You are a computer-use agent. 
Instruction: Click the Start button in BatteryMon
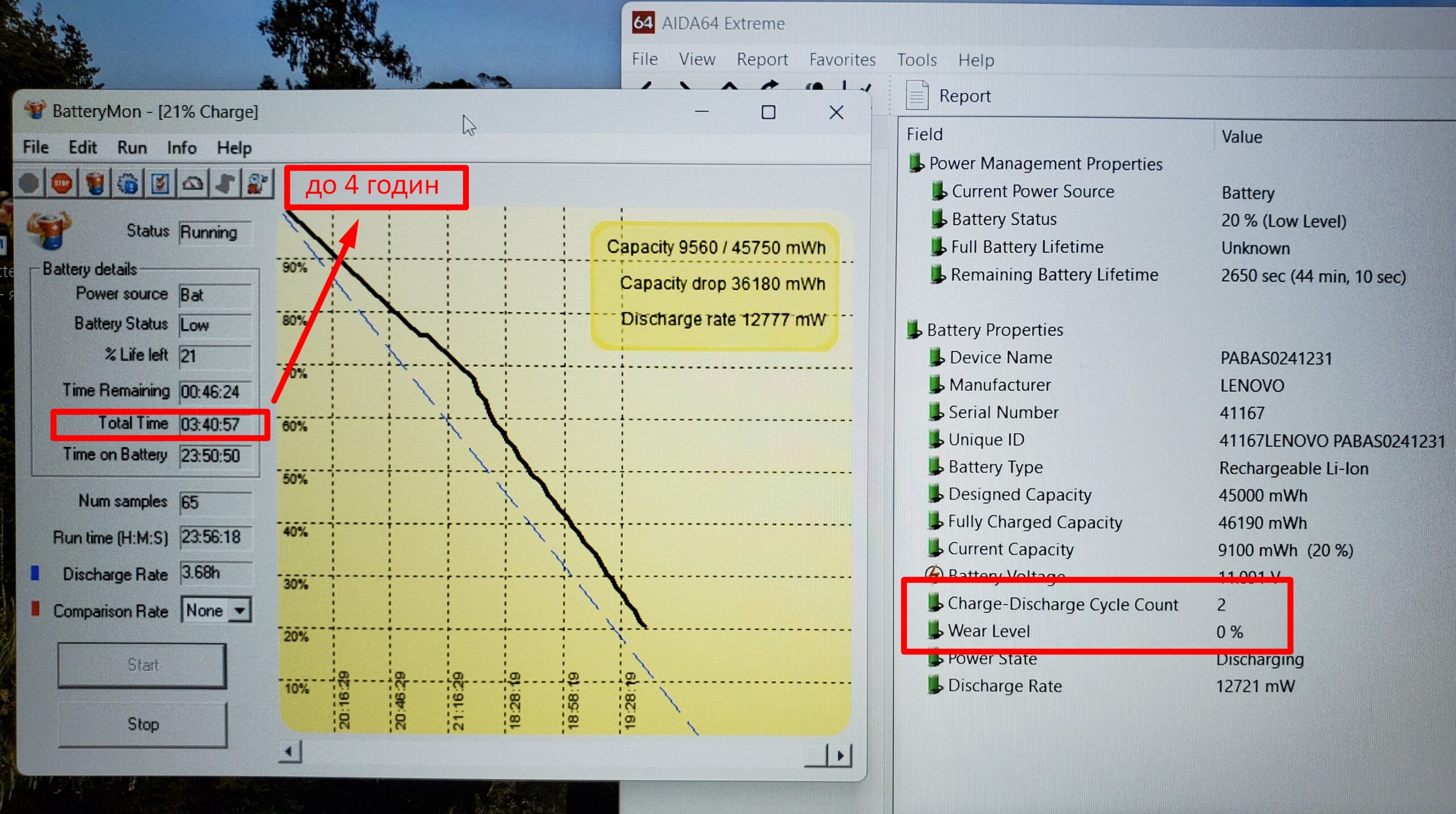(x=142, y=665)
